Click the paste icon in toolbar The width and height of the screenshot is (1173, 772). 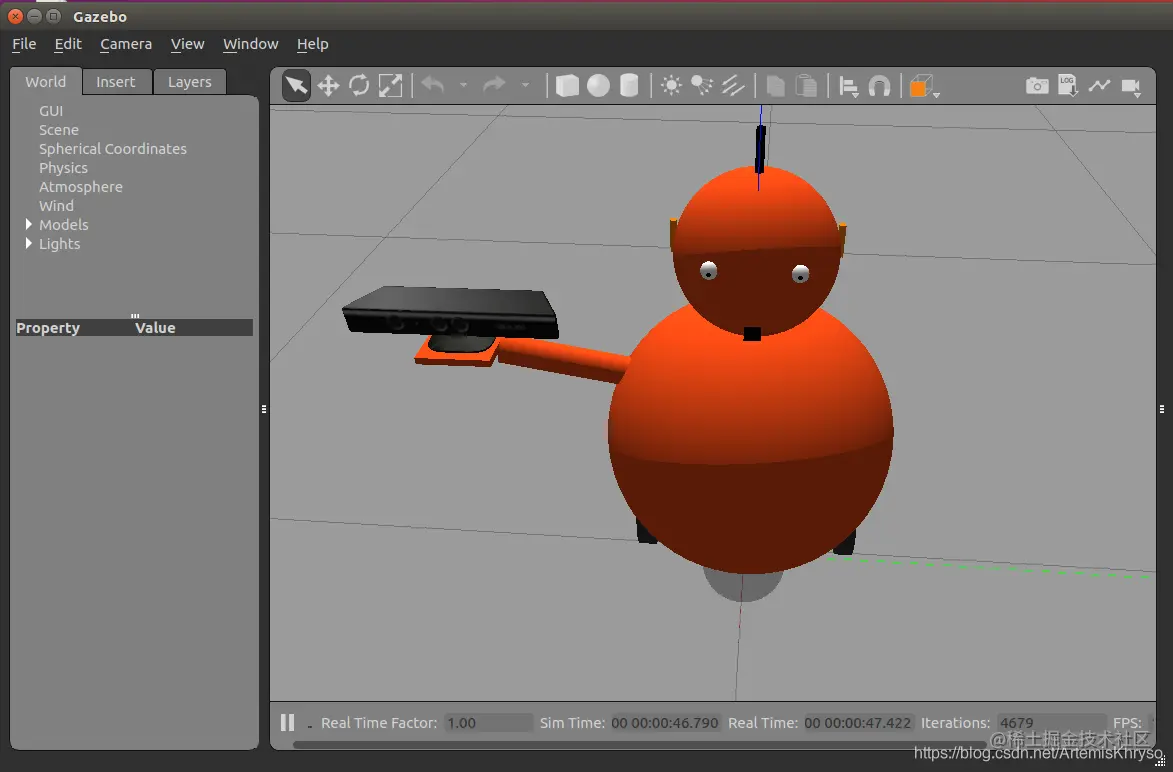tap(806, 86)
